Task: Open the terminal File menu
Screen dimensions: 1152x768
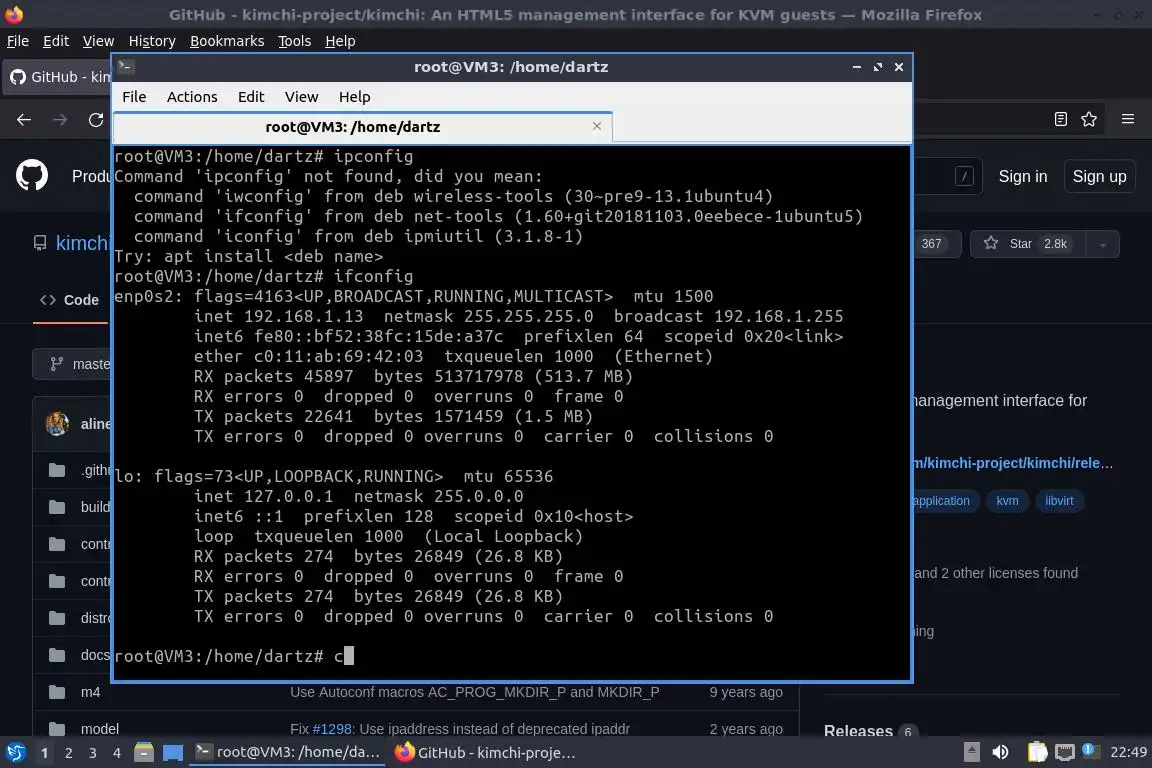Action: pyautogui.click(x=134, y=97)
